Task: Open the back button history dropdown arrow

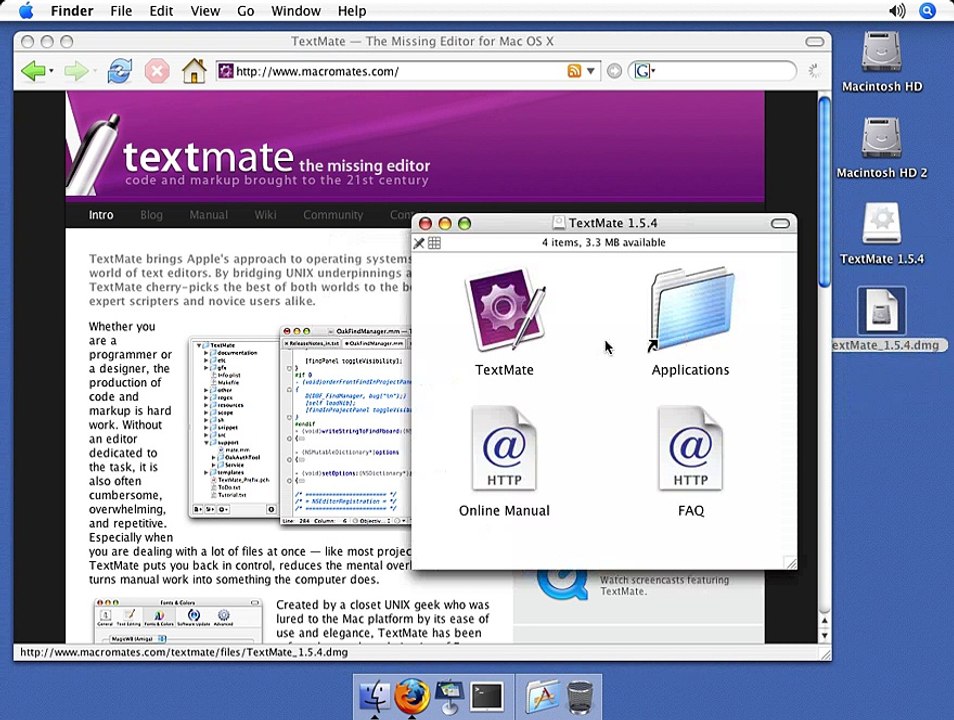Action: click(x=51, y=71)
